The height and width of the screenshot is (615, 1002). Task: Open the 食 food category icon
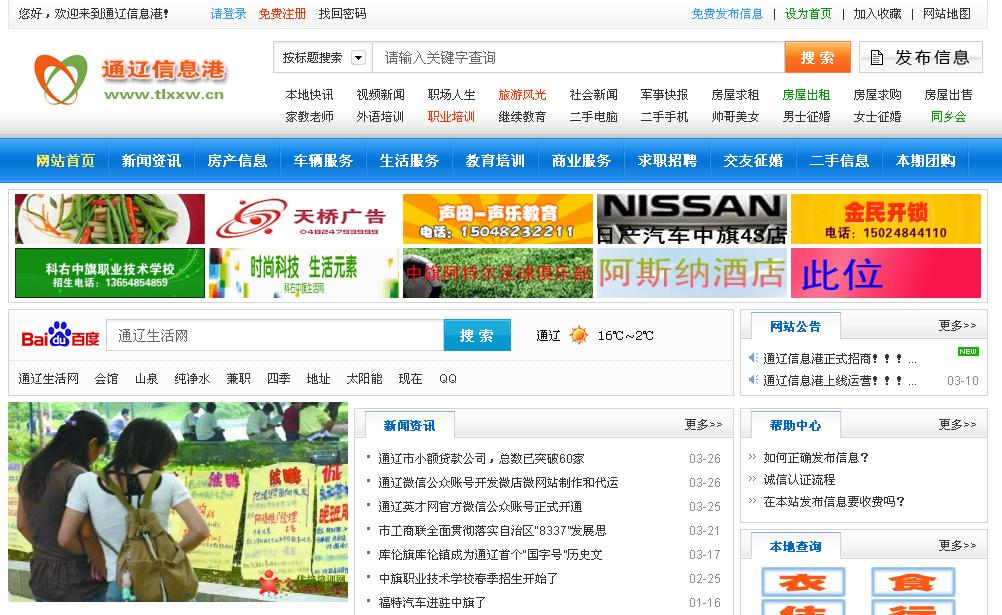click(912, 582)
